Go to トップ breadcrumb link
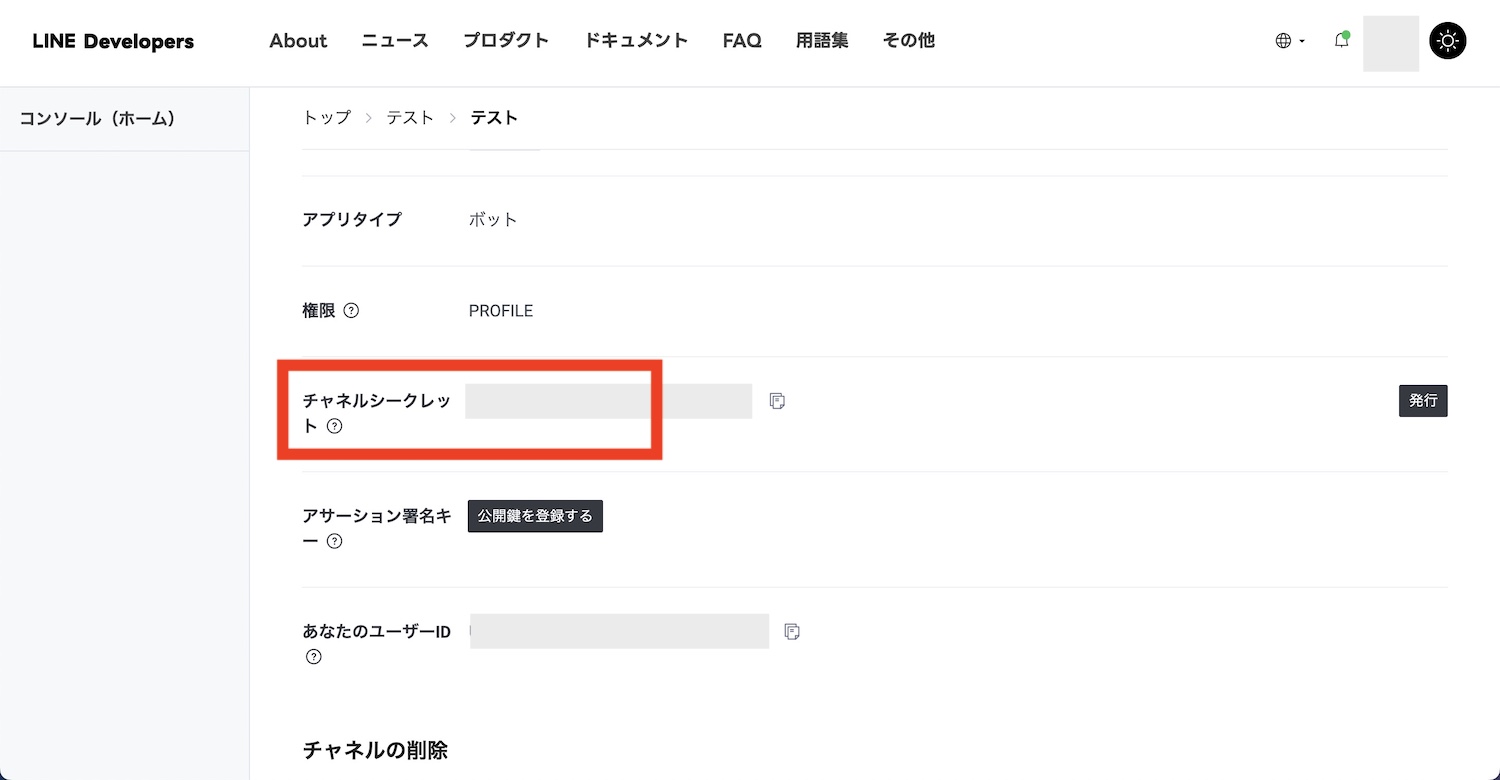The image size is (1500, 780). point(327,118)
